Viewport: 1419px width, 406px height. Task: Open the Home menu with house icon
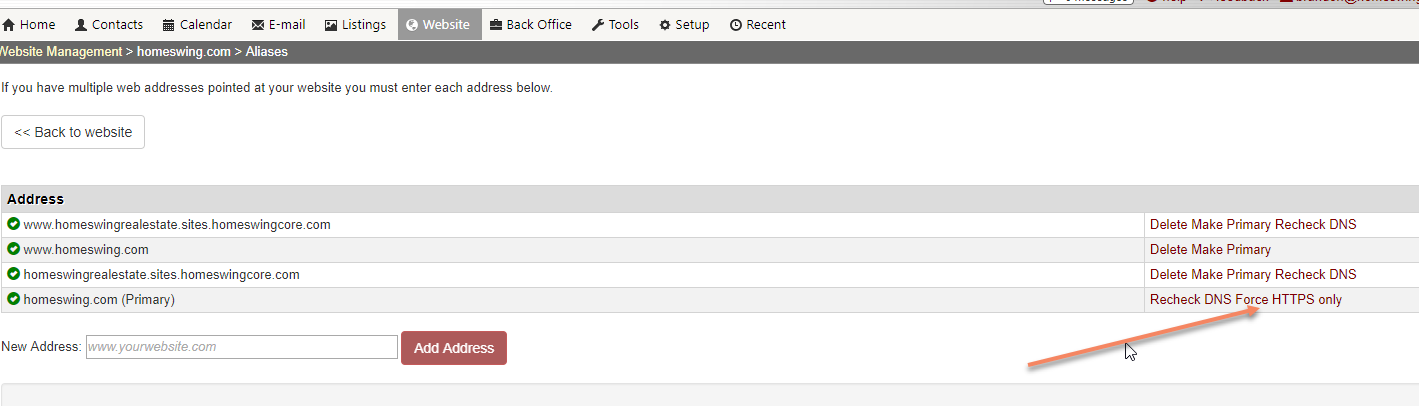tap(30, 25)
